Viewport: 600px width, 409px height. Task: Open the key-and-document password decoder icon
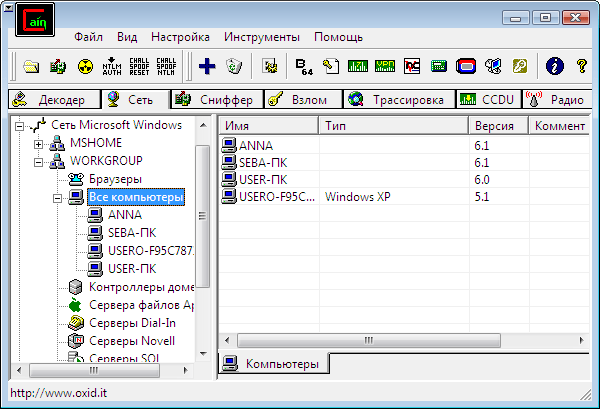pyautogui.click(x=331, y=66)
